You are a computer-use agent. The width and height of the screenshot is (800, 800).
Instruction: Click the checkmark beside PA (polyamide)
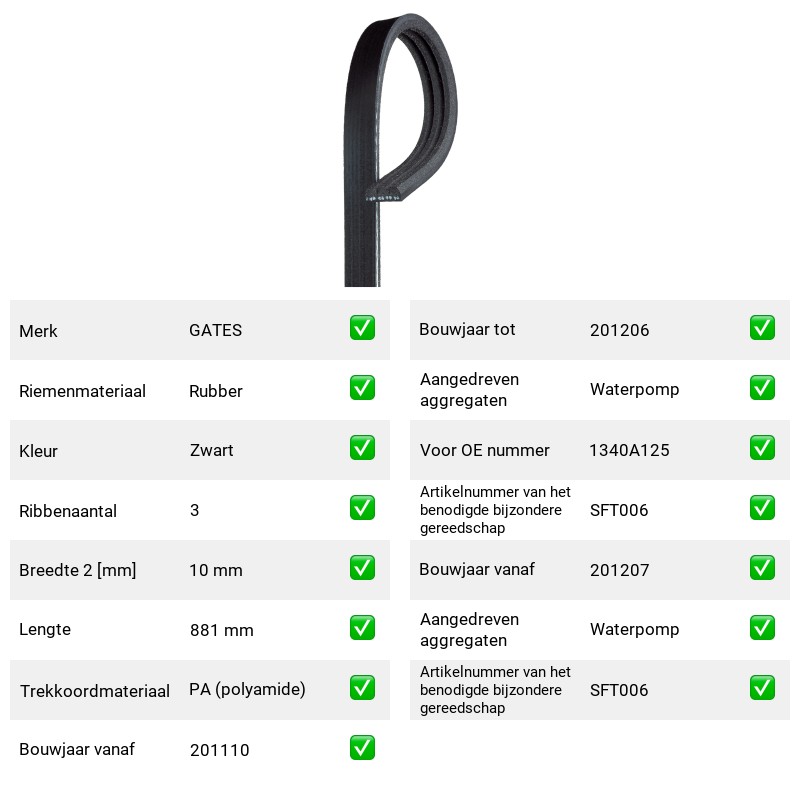click(362, 688)
